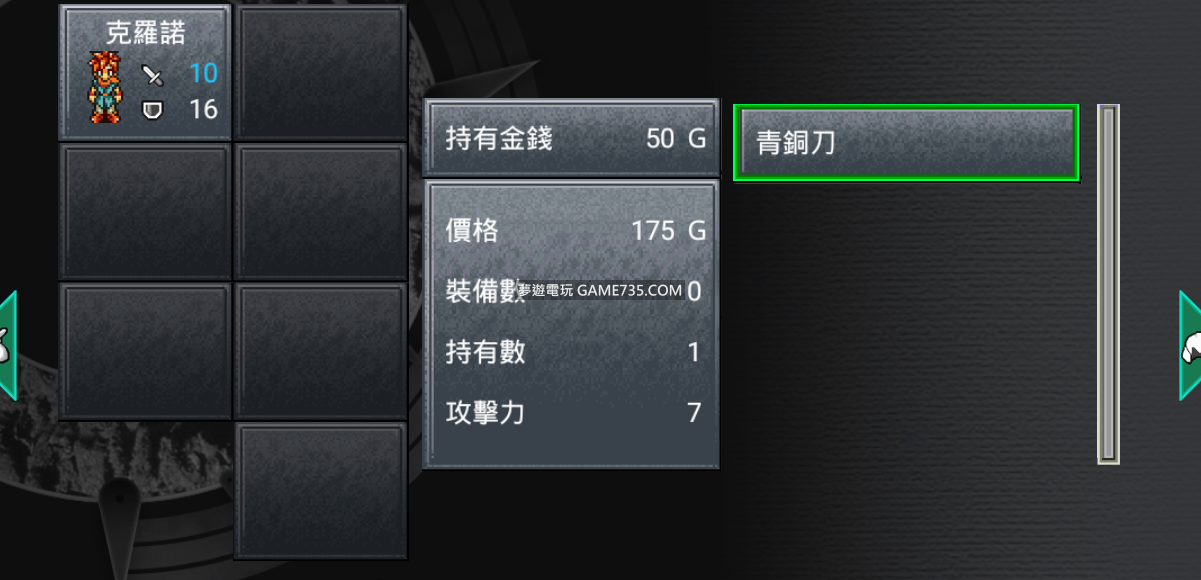Click the 價格 price row

pos(575,231)
